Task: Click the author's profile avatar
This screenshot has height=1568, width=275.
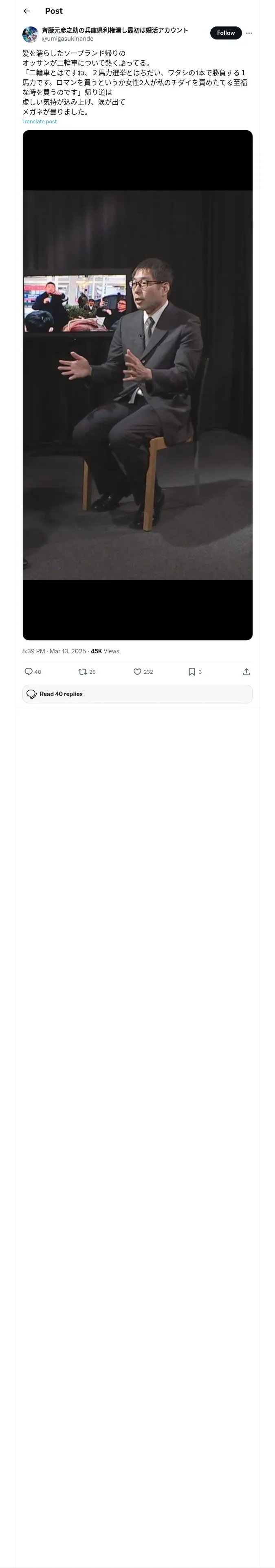Action: coord(30,34)
